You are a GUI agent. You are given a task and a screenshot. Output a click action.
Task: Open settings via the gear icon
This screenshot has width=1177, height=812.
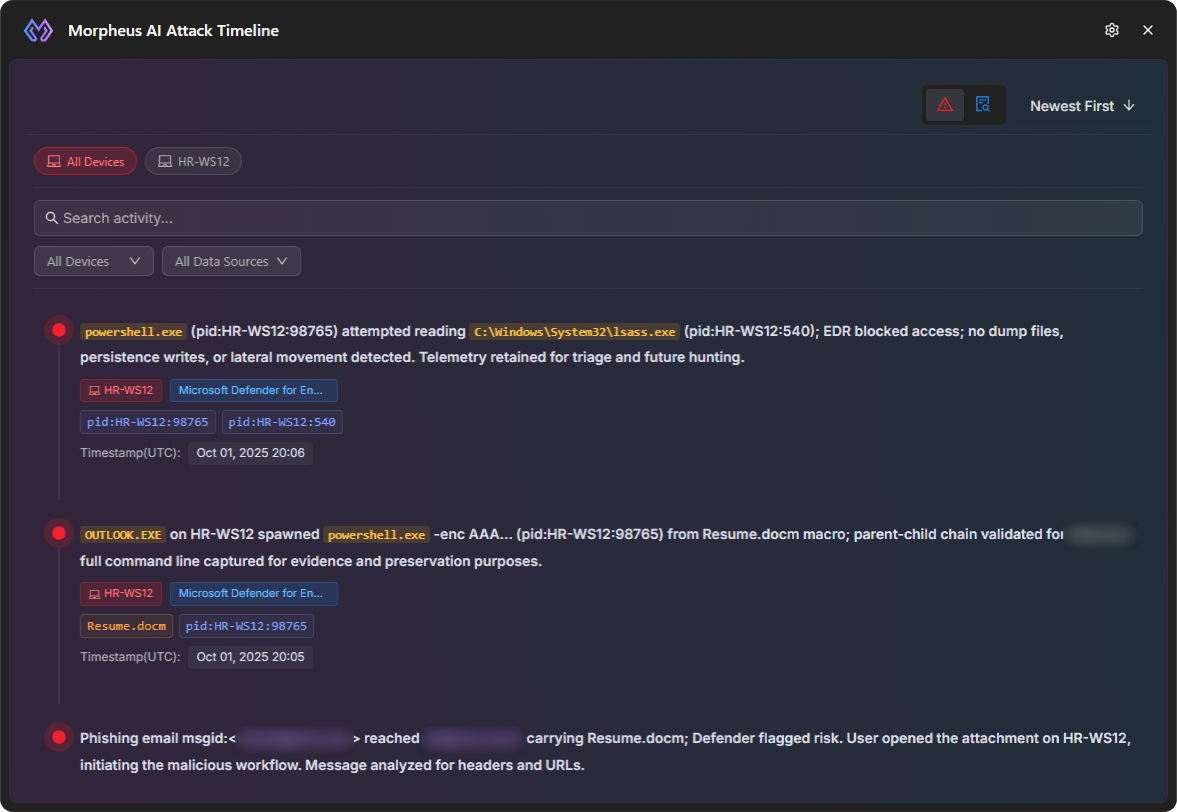[1112, 30]
